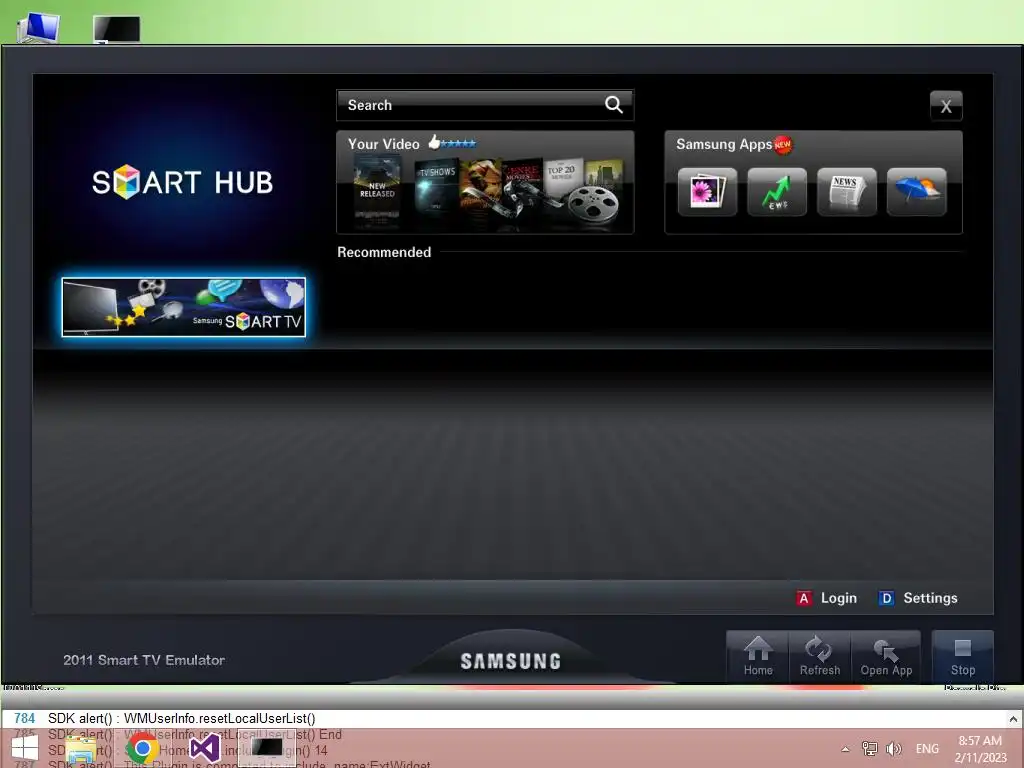This screenshot has width=1024, height=768.
Task: Open the photo gallery flower app
Action: coord(707,191)
